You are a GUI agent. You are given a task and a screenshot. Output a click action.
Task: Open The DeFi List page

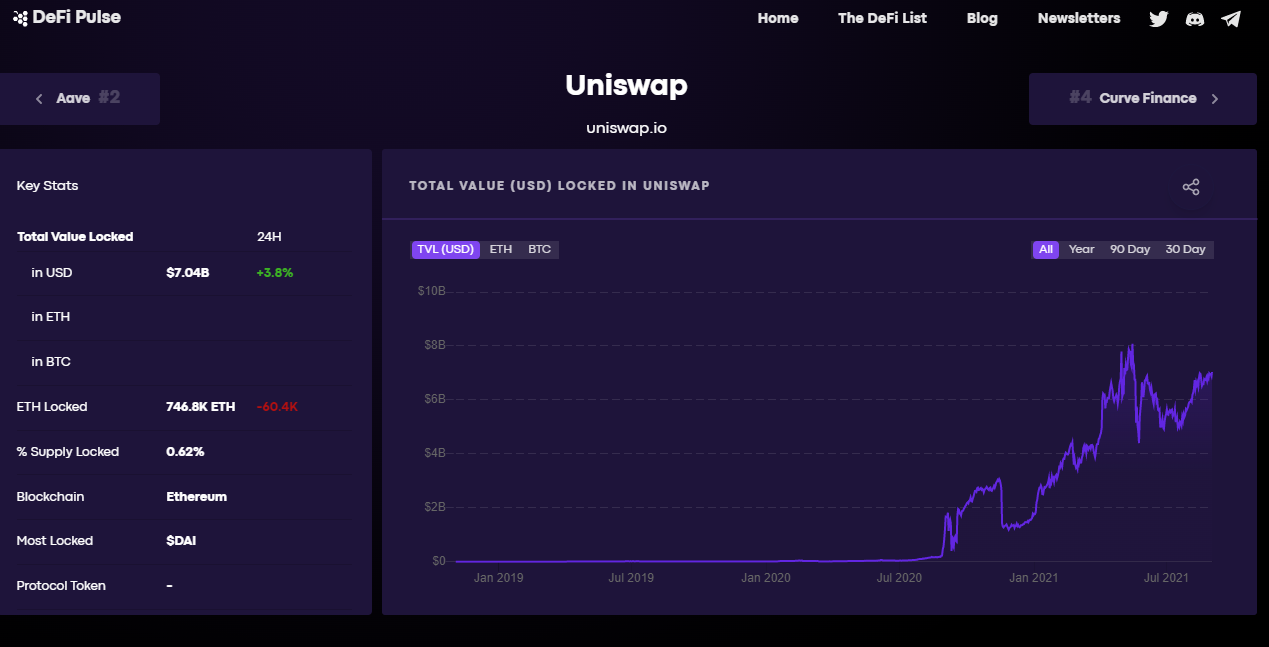[x=882, y=18]
